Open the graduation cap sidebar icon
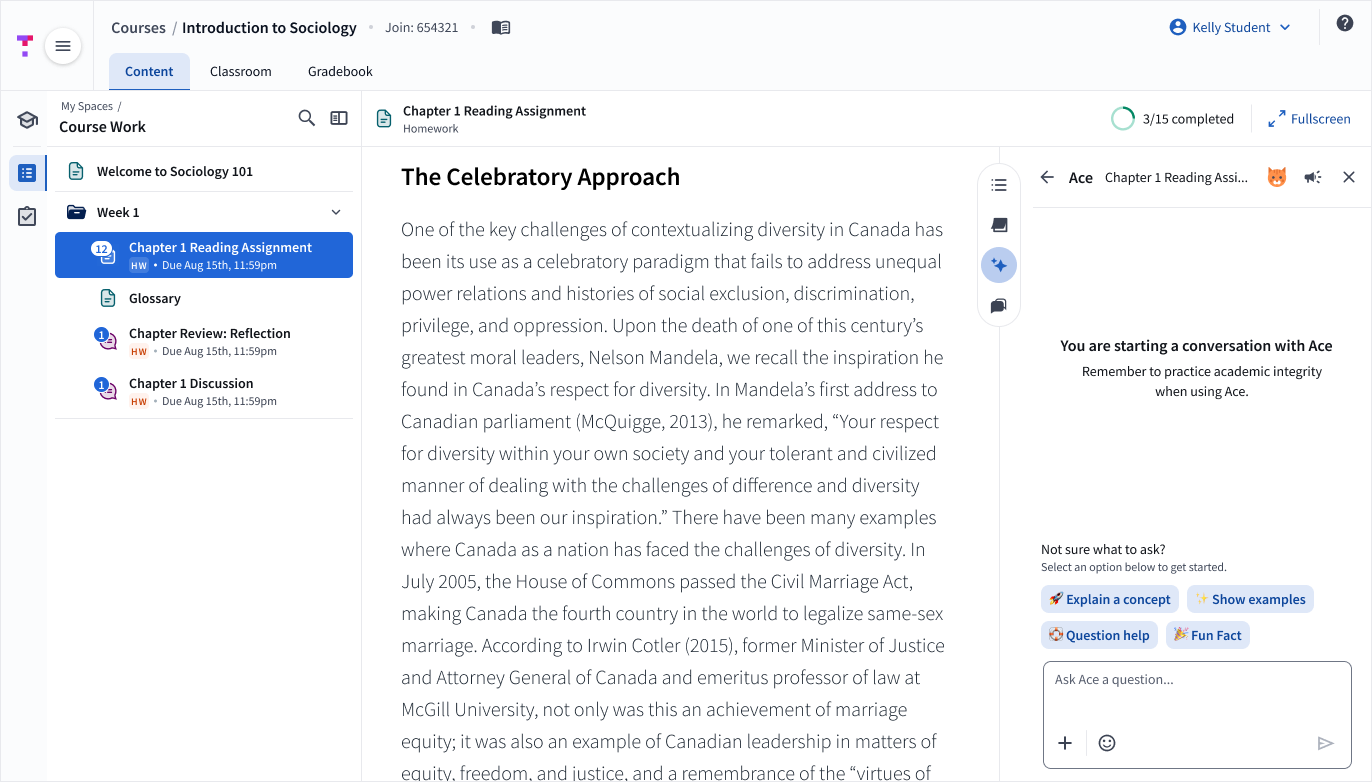Image resolution: width=1372 pixels, height=782 pixels. 27,121
